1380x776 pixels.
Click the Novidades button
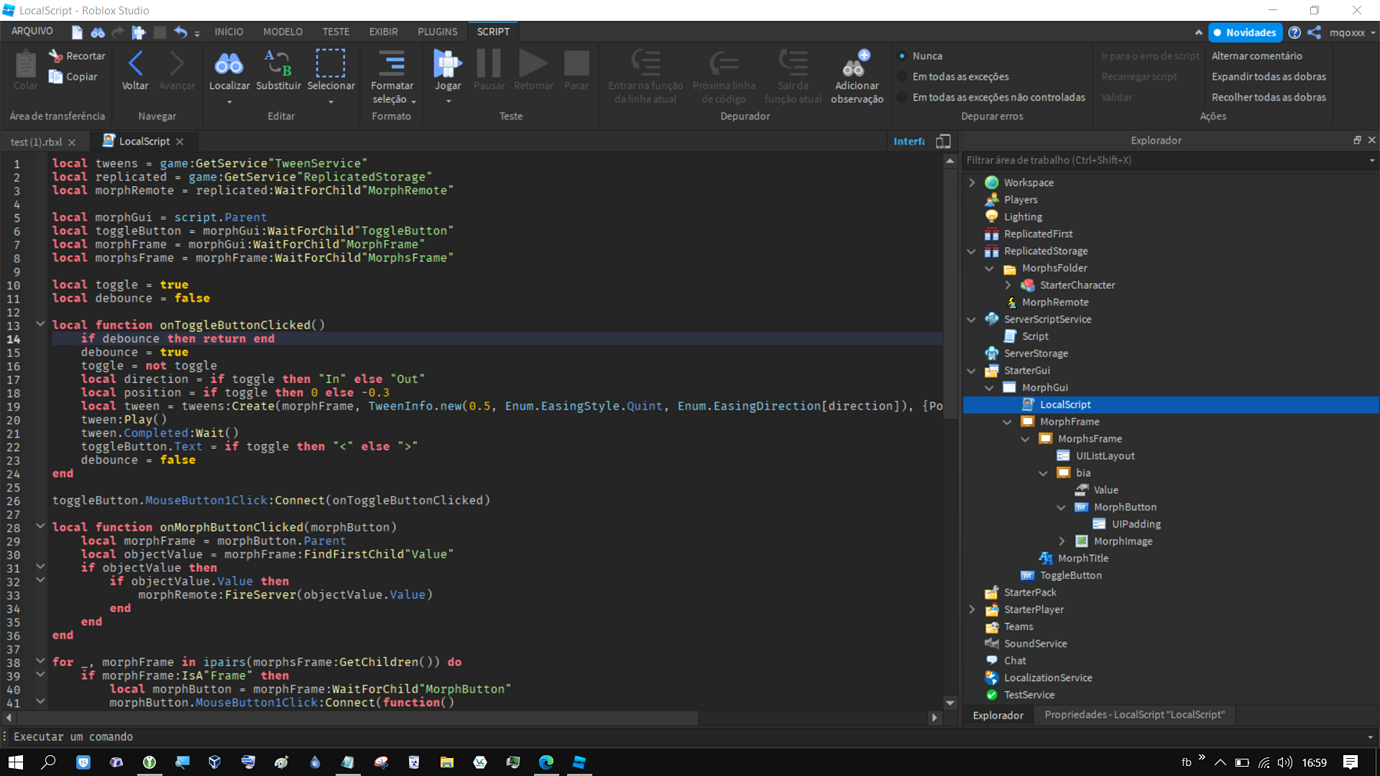pos(1244,31)
